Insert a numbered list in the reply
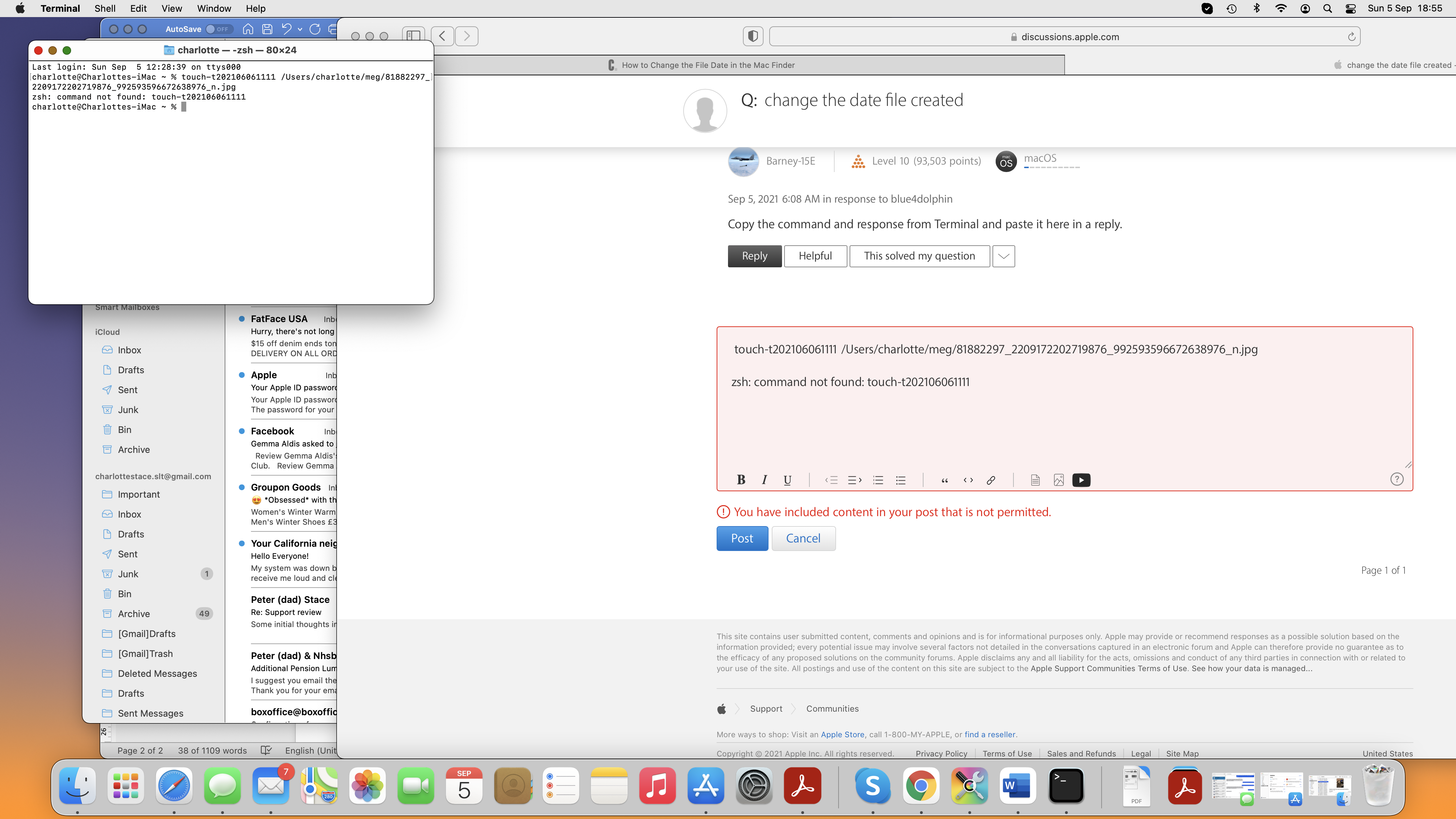 tap(878, 480)
